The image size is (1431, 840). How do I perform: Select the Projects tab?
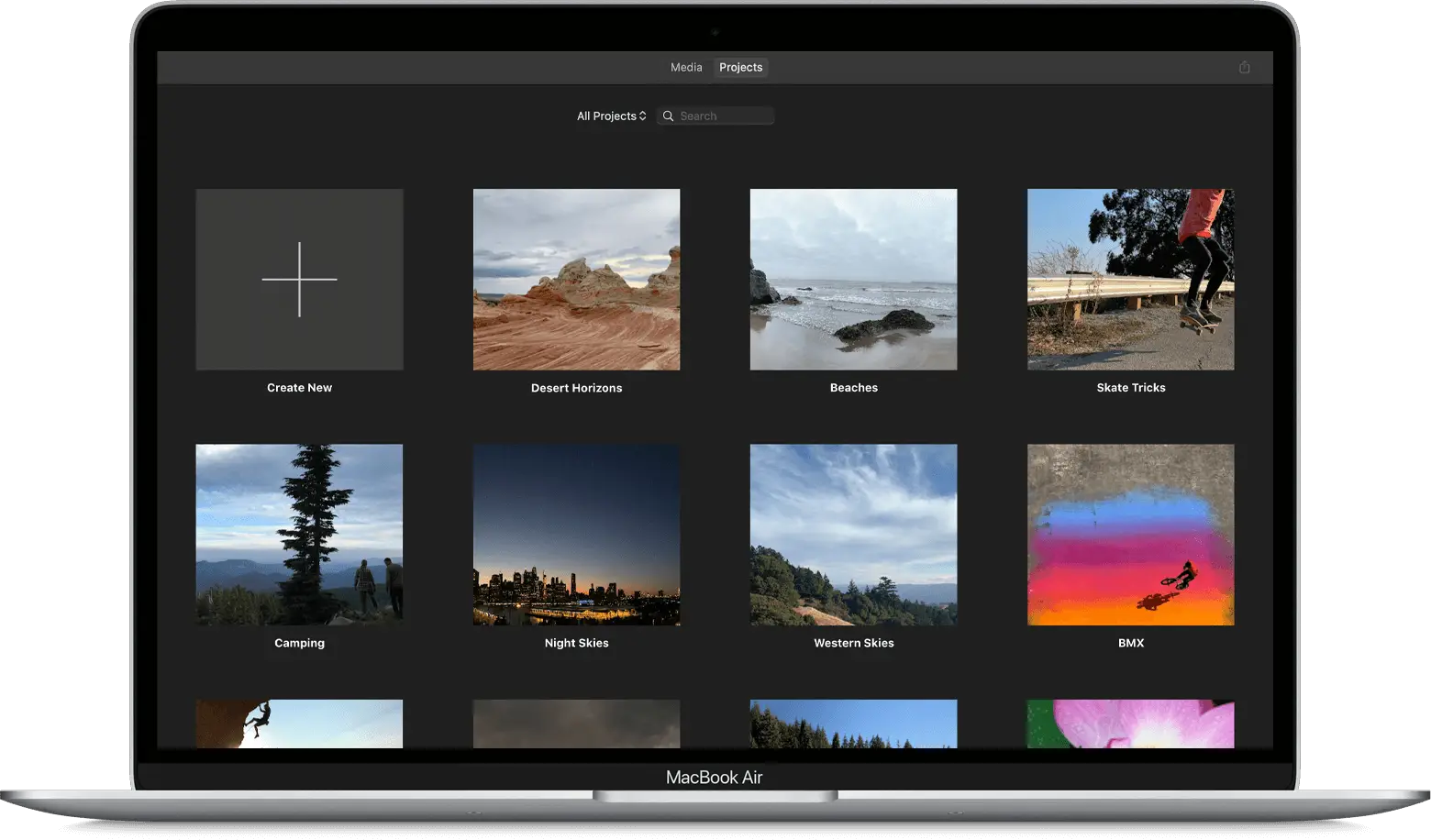click(740, 67)
